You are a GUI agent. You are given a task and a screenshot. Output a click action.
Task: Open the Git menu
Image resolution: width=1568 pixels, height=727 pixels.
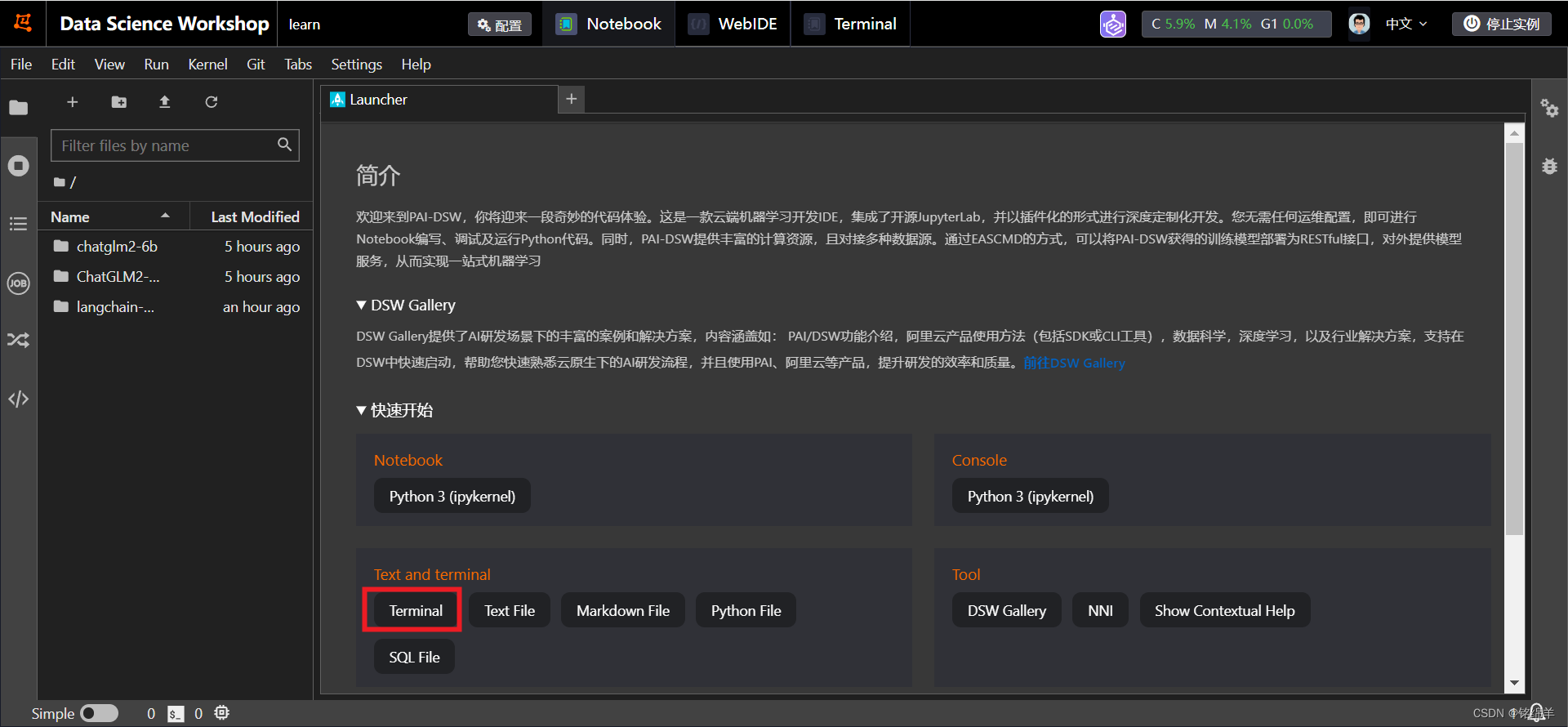pos(256,64)
